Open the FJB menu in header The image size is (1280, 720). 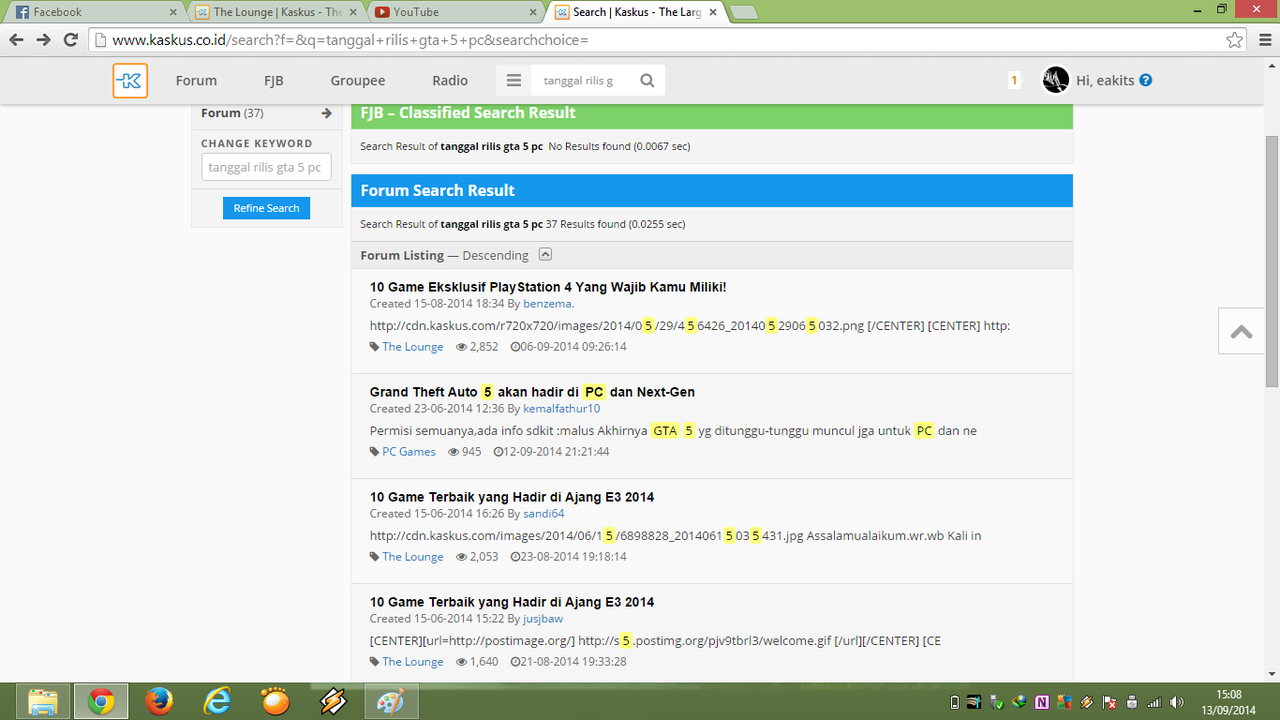point(274,81)
